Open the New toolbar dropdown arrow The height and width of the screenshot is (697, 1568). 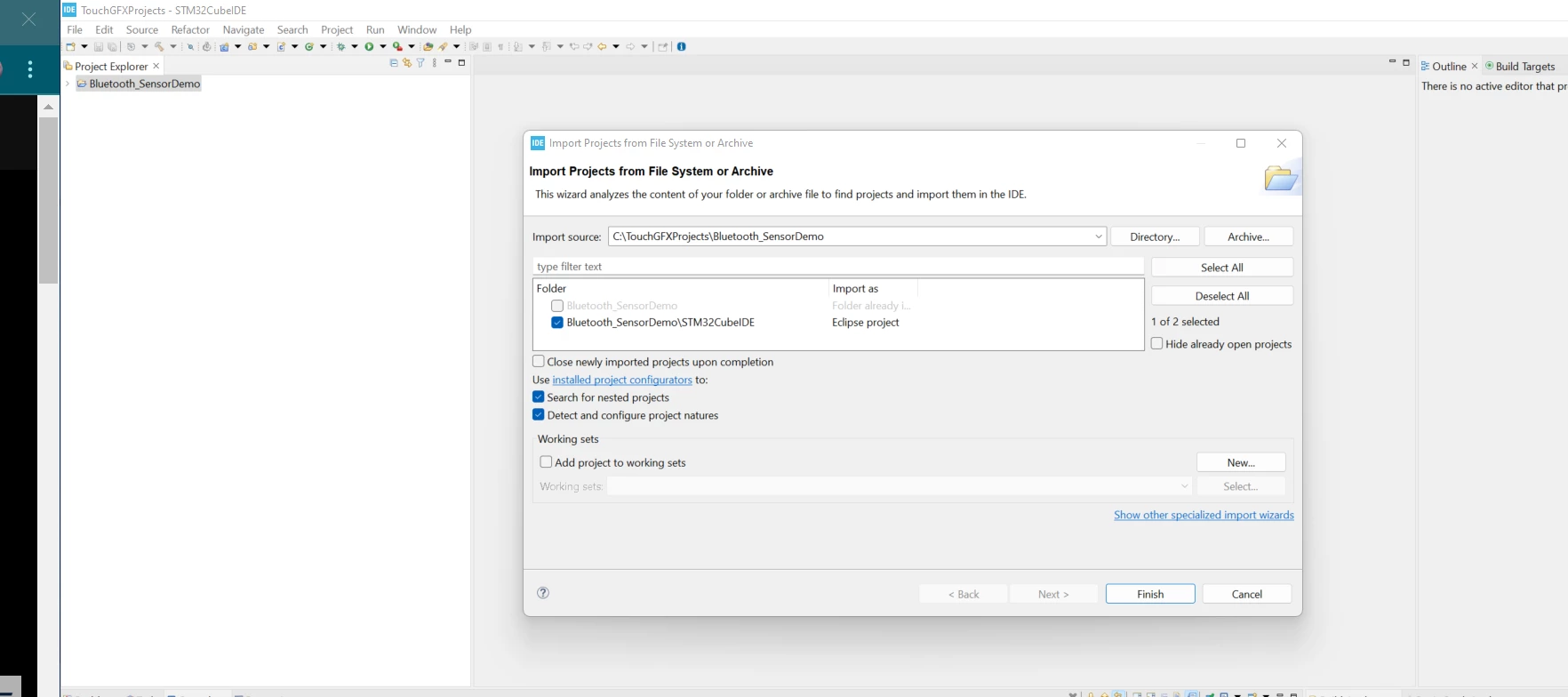click(84, 46)
